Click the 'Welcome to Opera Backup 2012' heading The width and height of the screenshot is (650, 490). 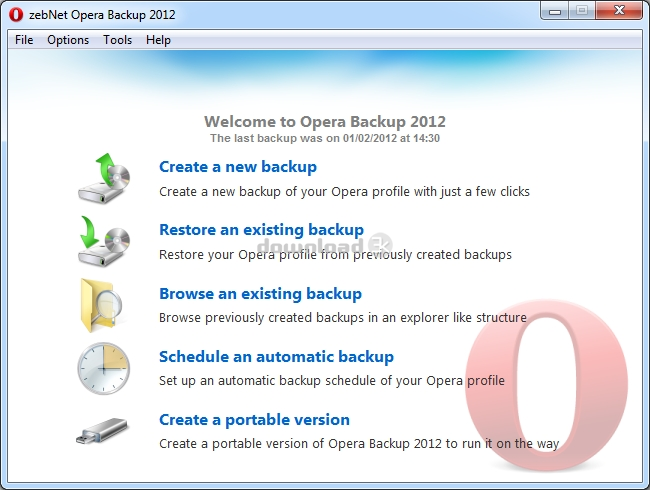[325, 121]
